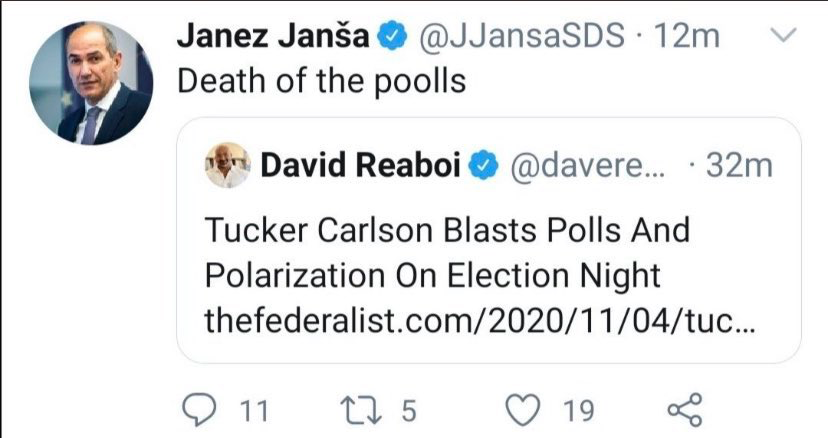Click the reply speech bubble icon
Viewport: 828px width, 438px height.
point(199,411)
